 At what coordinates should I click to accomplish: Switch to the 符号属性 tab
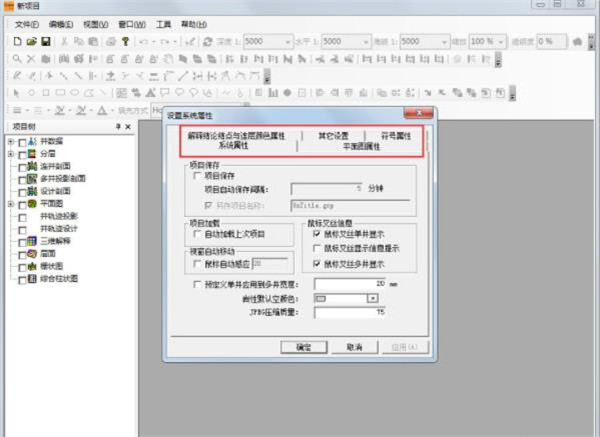[395, 135]
